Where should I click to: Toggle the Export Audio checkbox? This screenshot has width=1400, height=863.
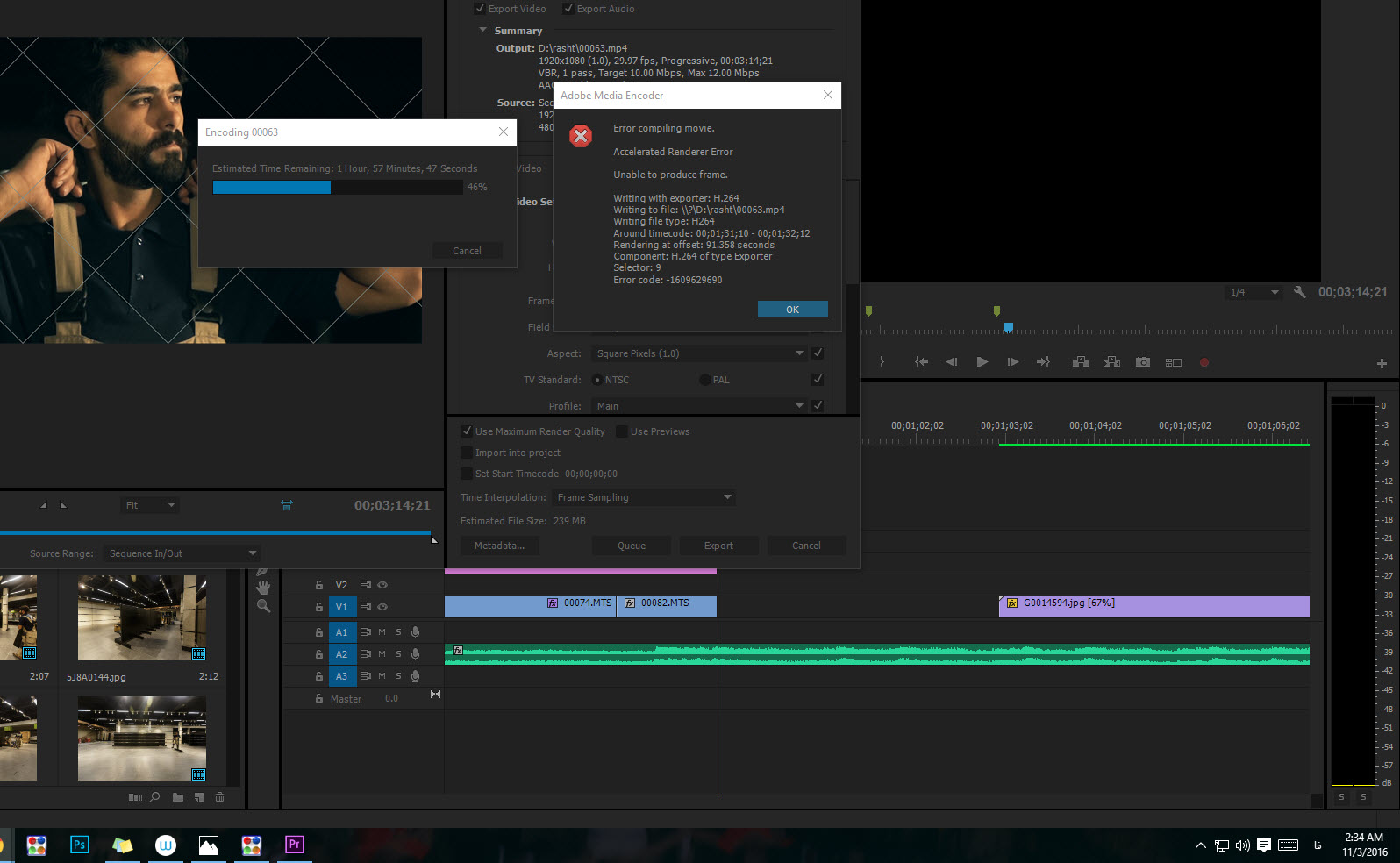point(568,9)
